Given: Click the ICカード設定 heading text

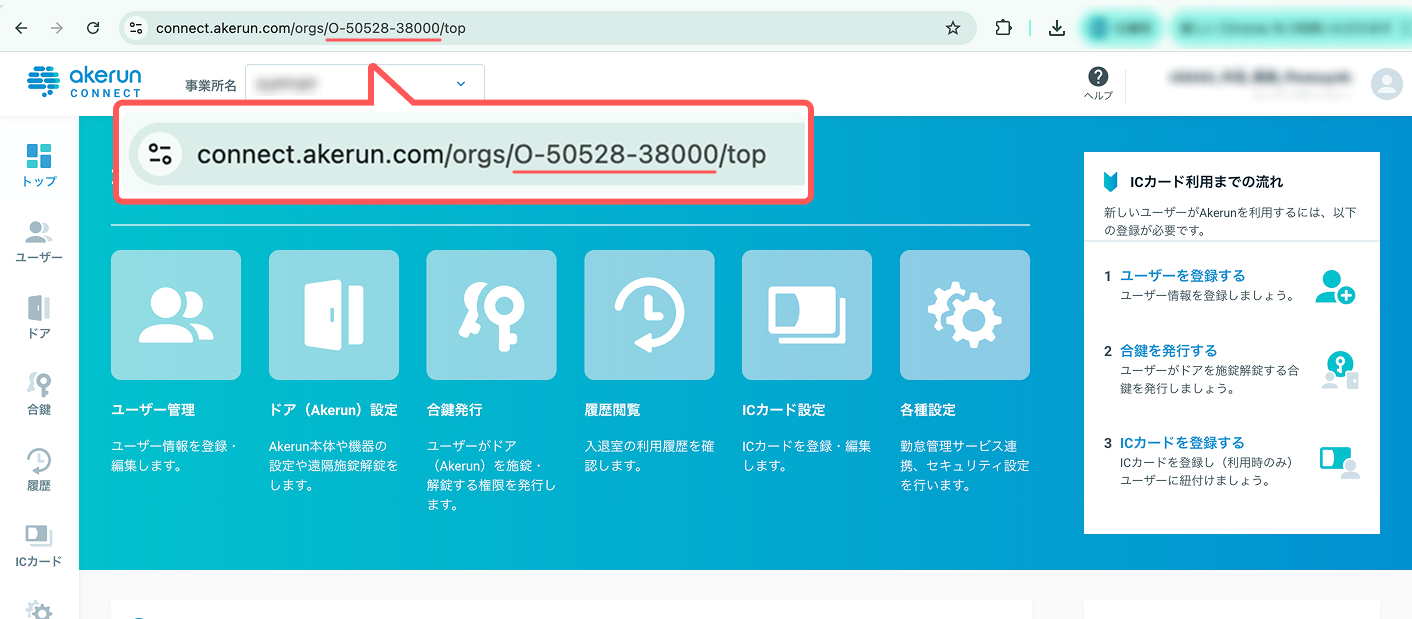Looking at the screenshot, I should [783, 410].
